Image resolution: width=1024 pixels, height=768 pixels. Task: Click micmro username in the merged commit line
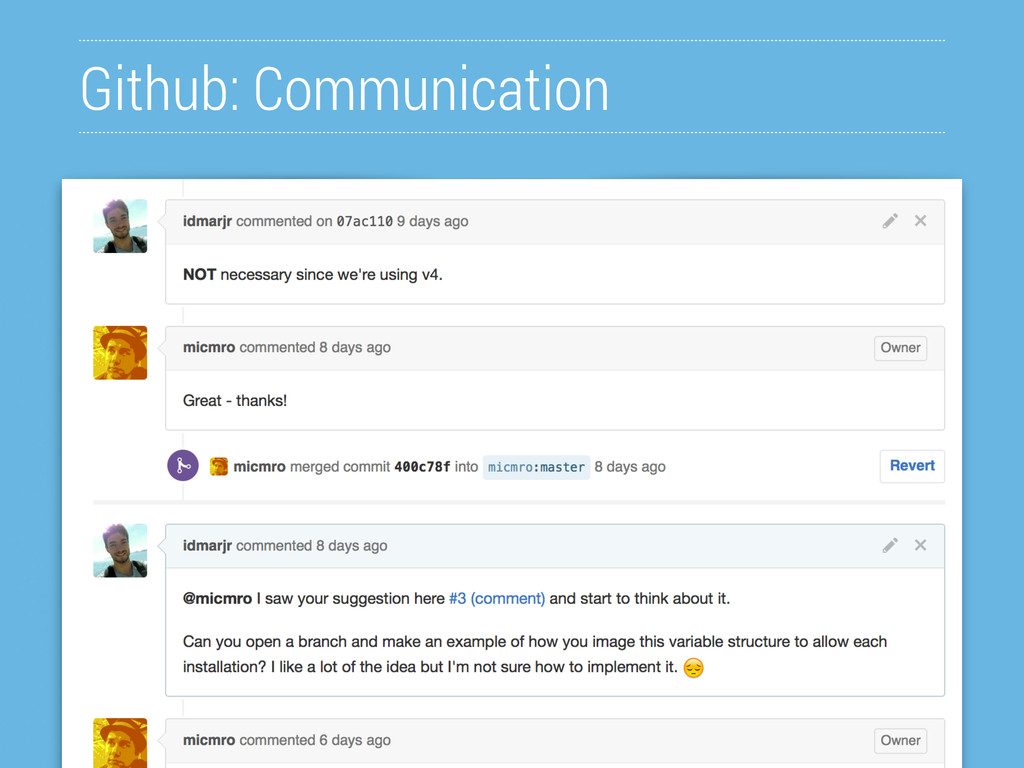coord(259,467)
